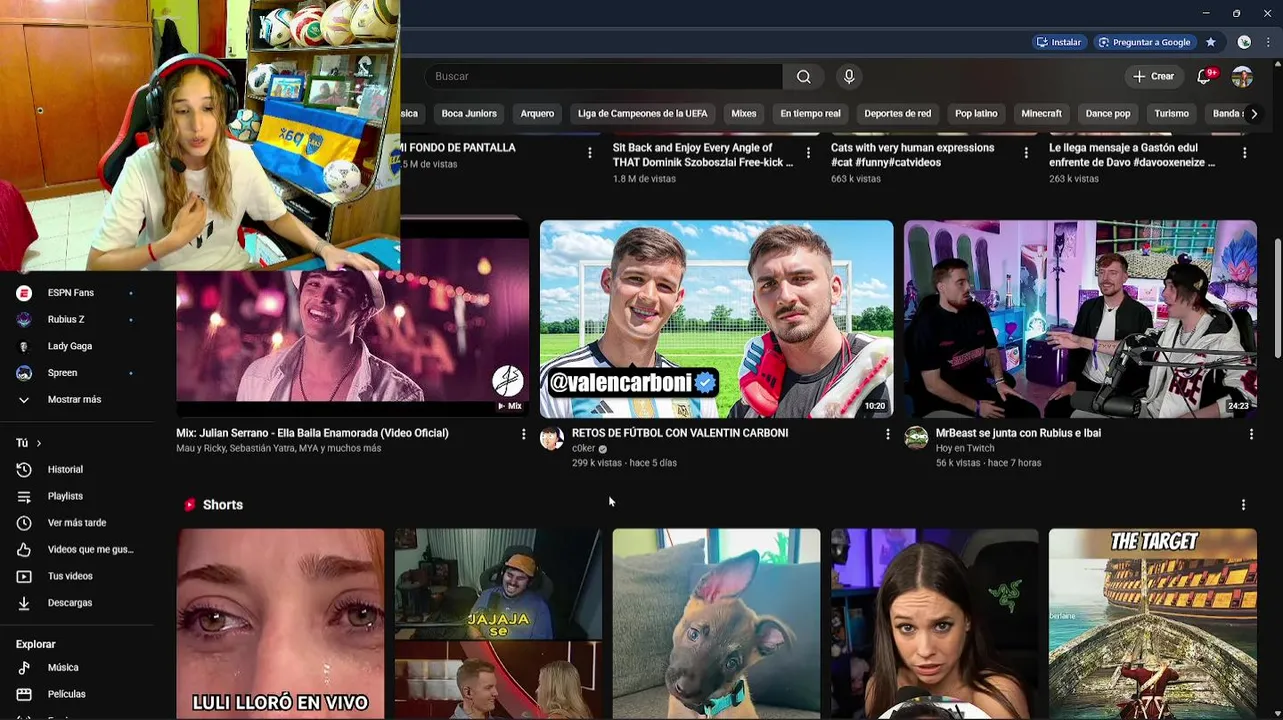Click inside the Buscar search field
The height and width of the screenshot is (720, 1283).
tap(603, 77)
